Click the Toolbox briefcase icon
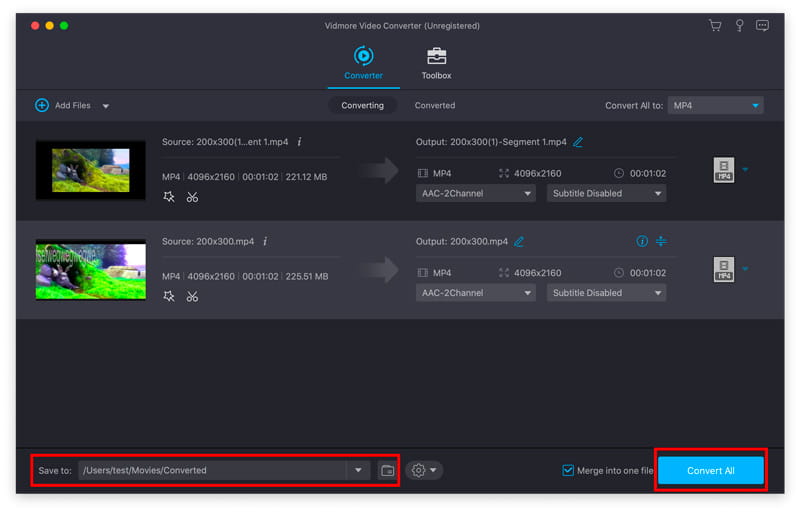800x512 pixels. coord(436,56)
